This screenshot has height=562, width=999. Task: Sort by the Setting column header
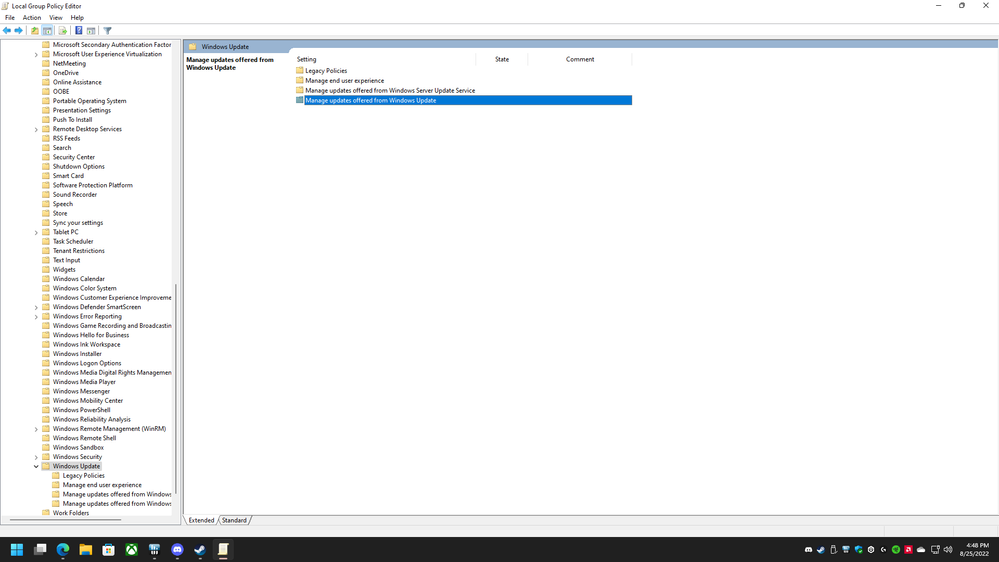pyautogui.click(x=385, y=59)
